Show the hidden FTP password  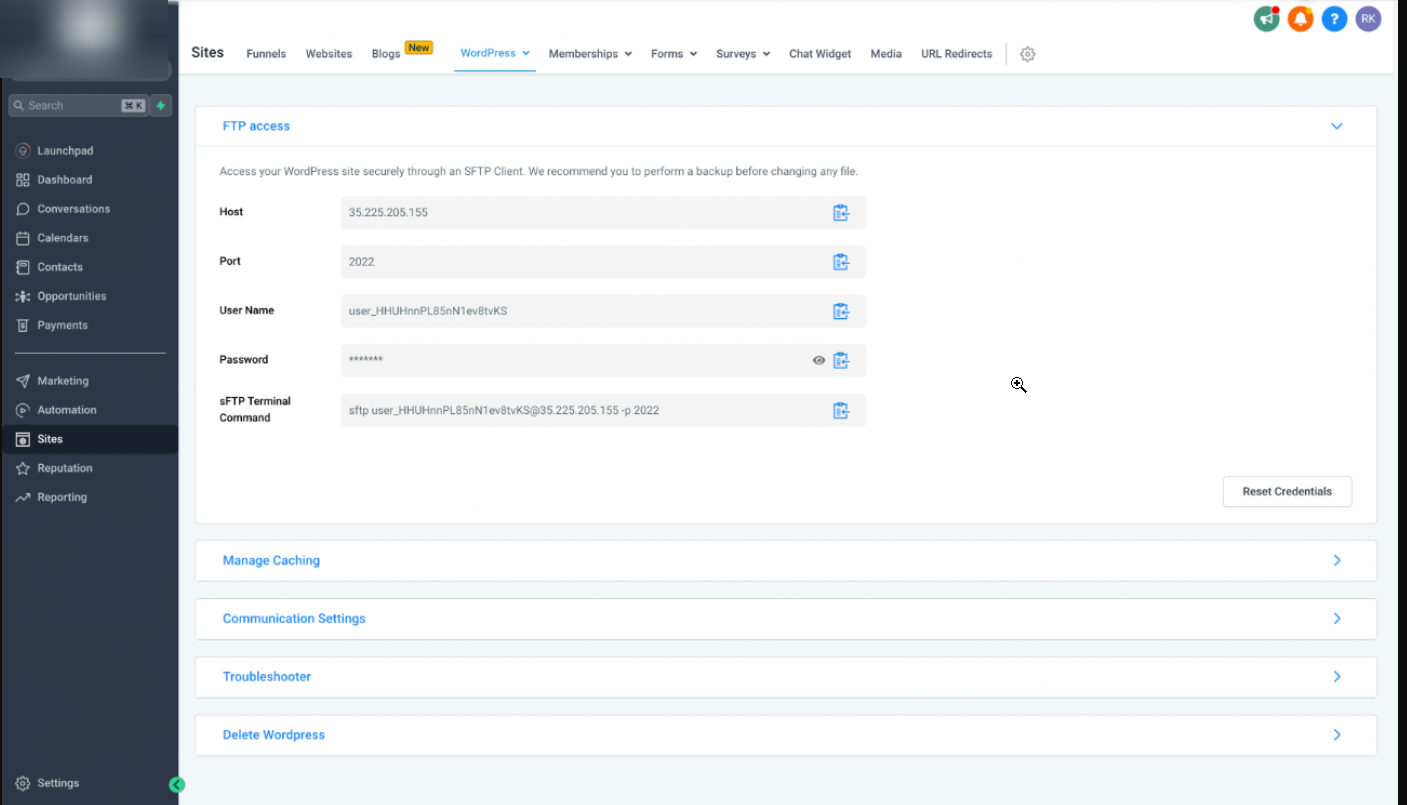(x=819, y=360)
